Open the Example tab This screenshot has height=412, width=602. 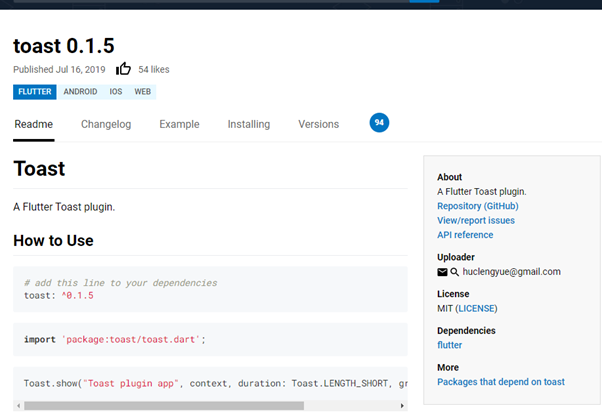coord(180,125)
